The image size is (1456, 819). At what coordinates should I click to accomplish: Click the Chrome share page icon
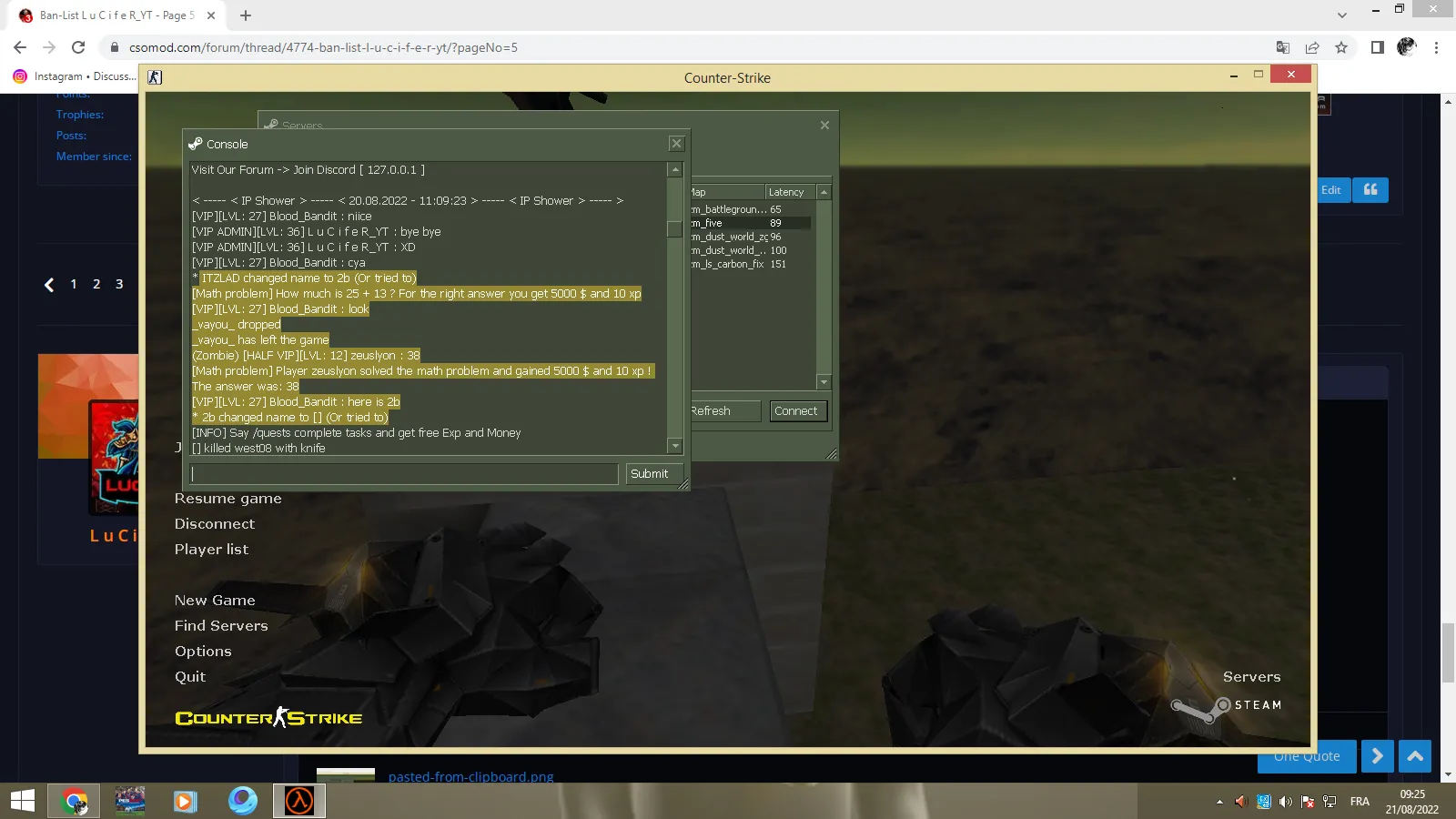click(x=1312, y=47)
